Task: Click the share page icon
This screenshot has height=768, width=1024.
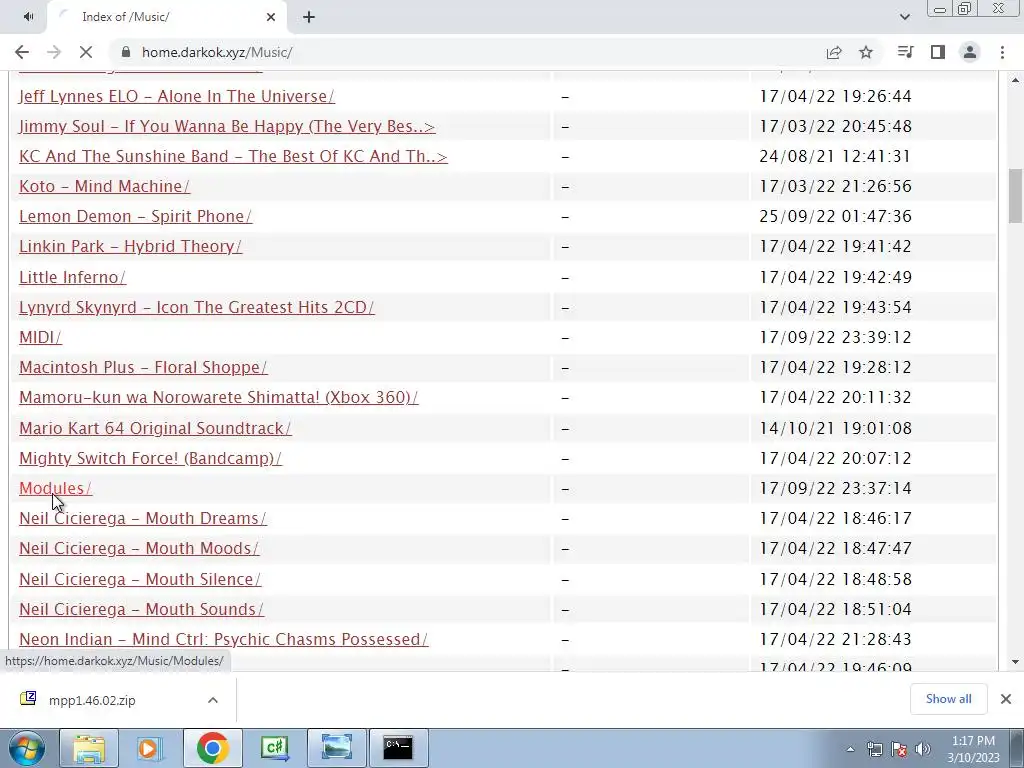Action: tap(834, 52)
